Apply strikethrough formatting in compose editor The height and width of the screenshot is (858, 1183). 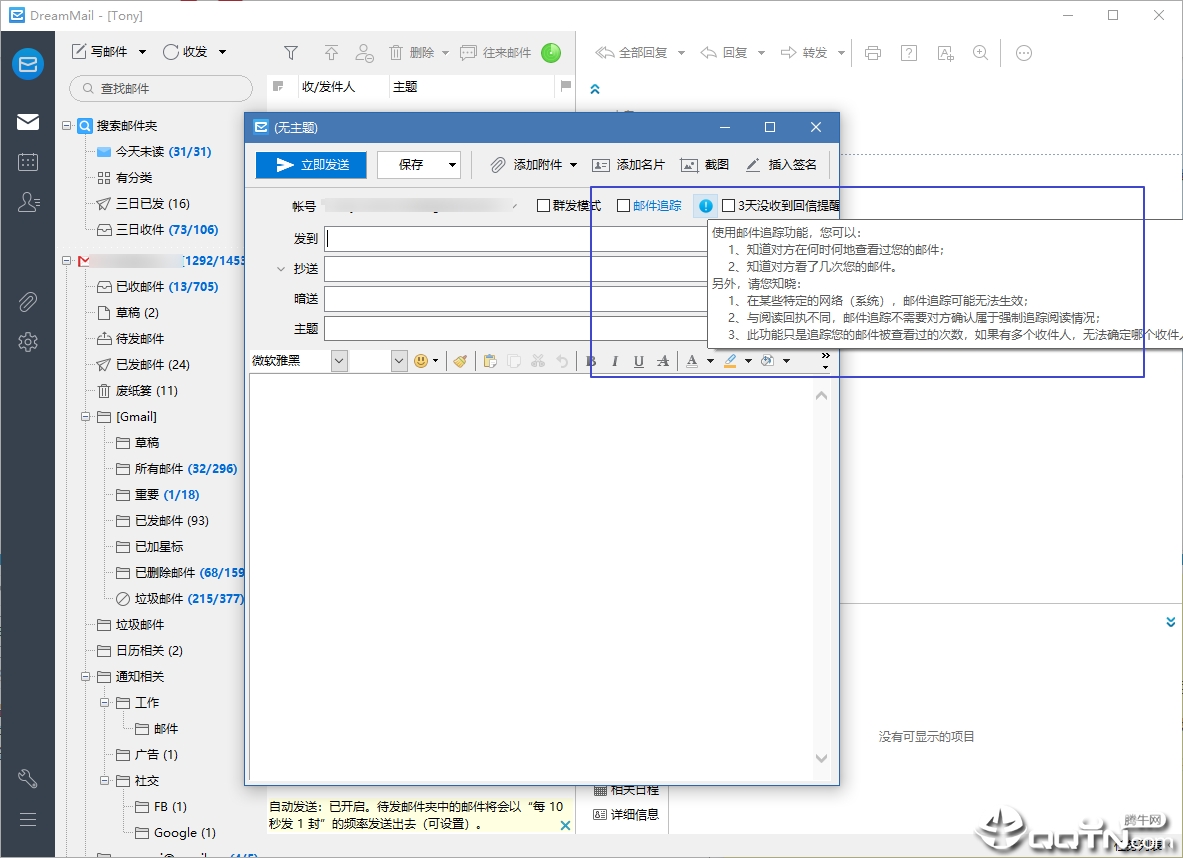[662, 361]
